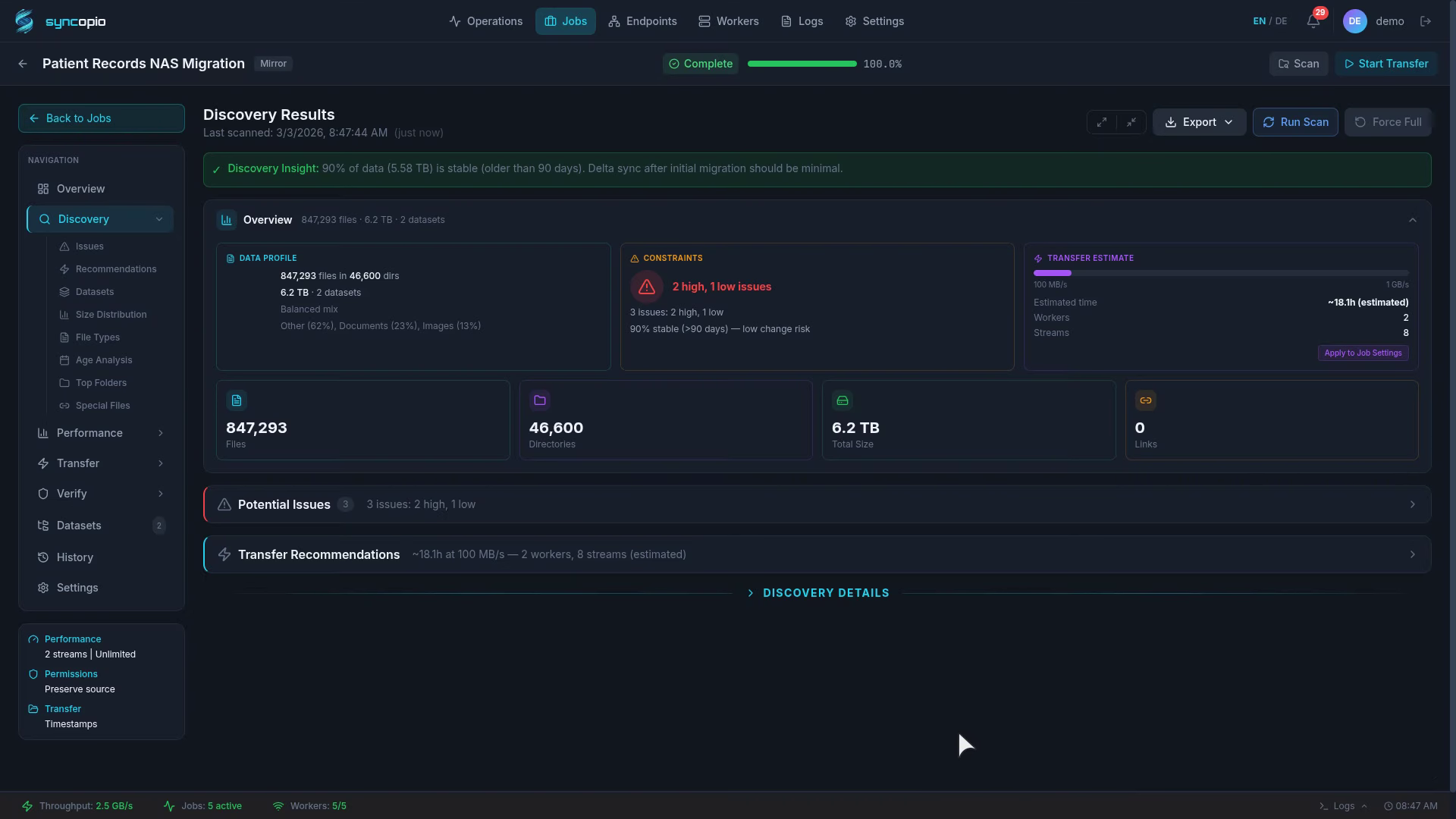Open the Logs panel in the status bar

pos(1343,806)
